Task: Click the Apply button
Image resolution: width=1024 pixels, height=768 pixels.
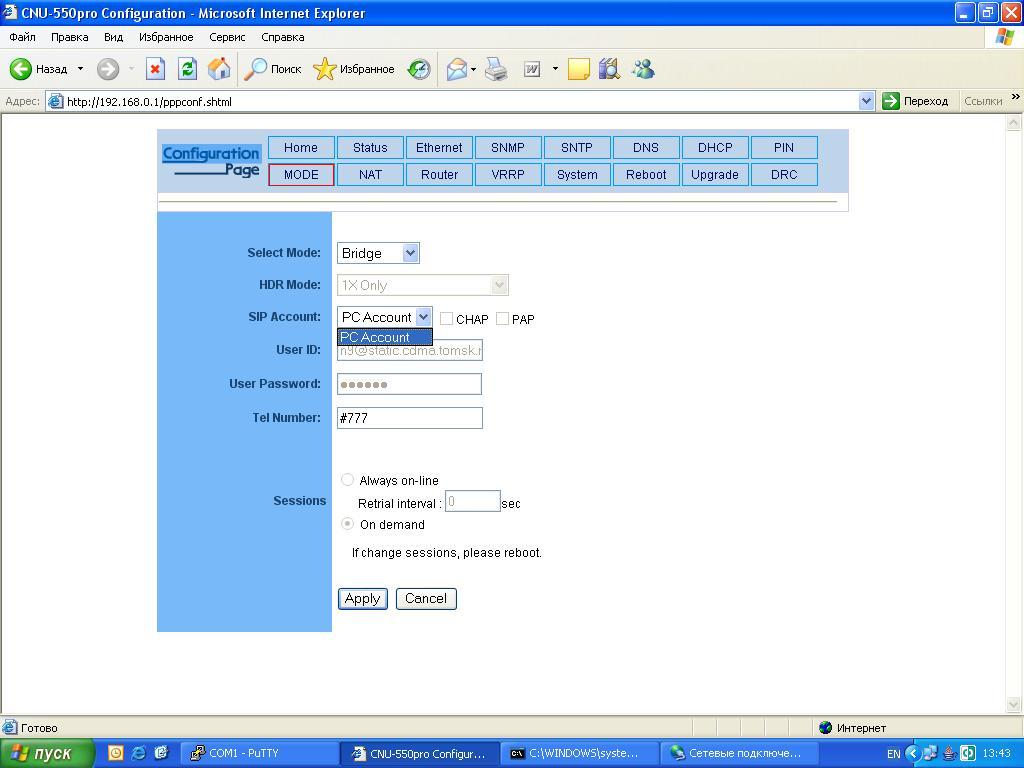Action: pyautogui.click(x=362, y=598)
